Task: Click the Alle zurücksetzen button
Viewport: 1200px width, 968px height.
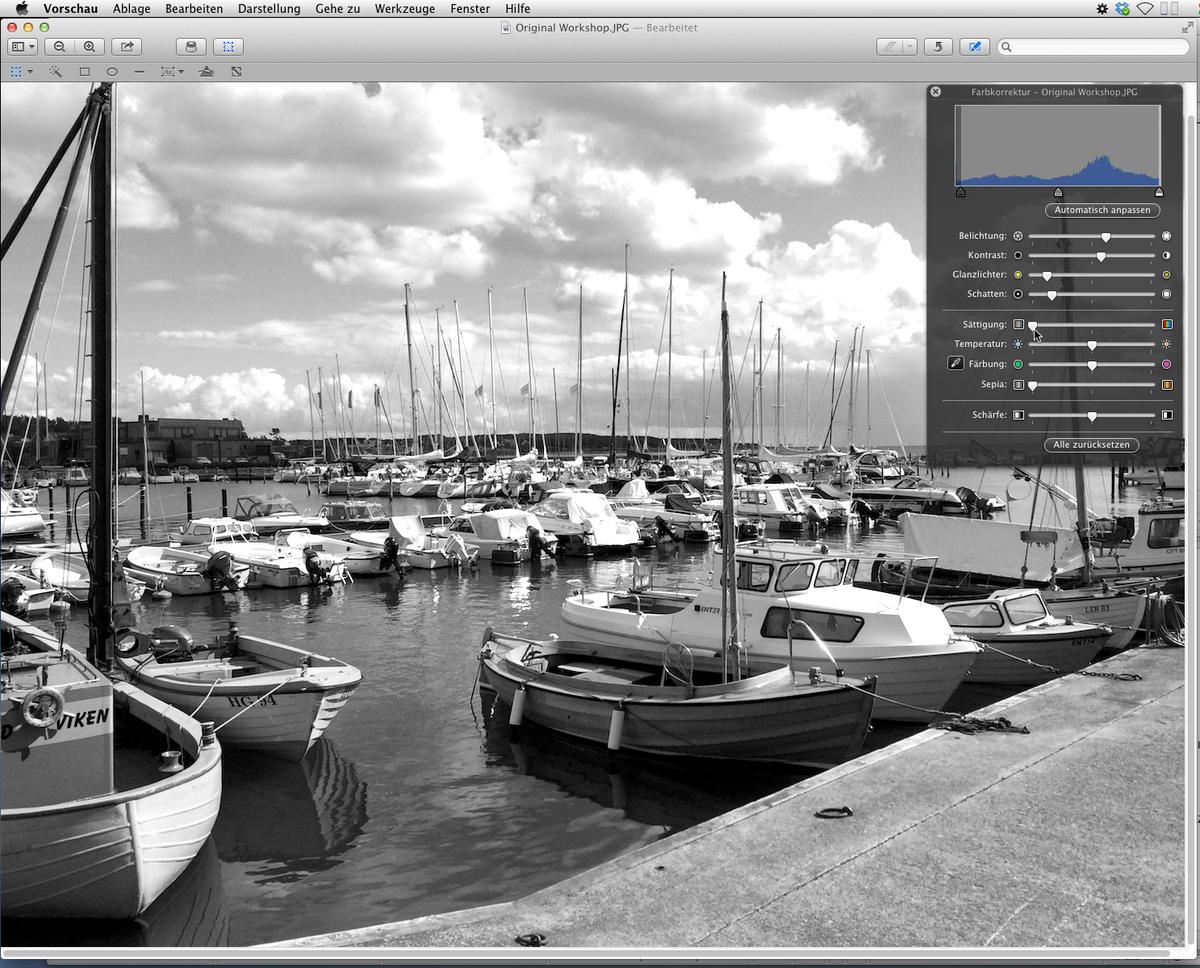Action: pyautogui.click(x=1091, y=444)
